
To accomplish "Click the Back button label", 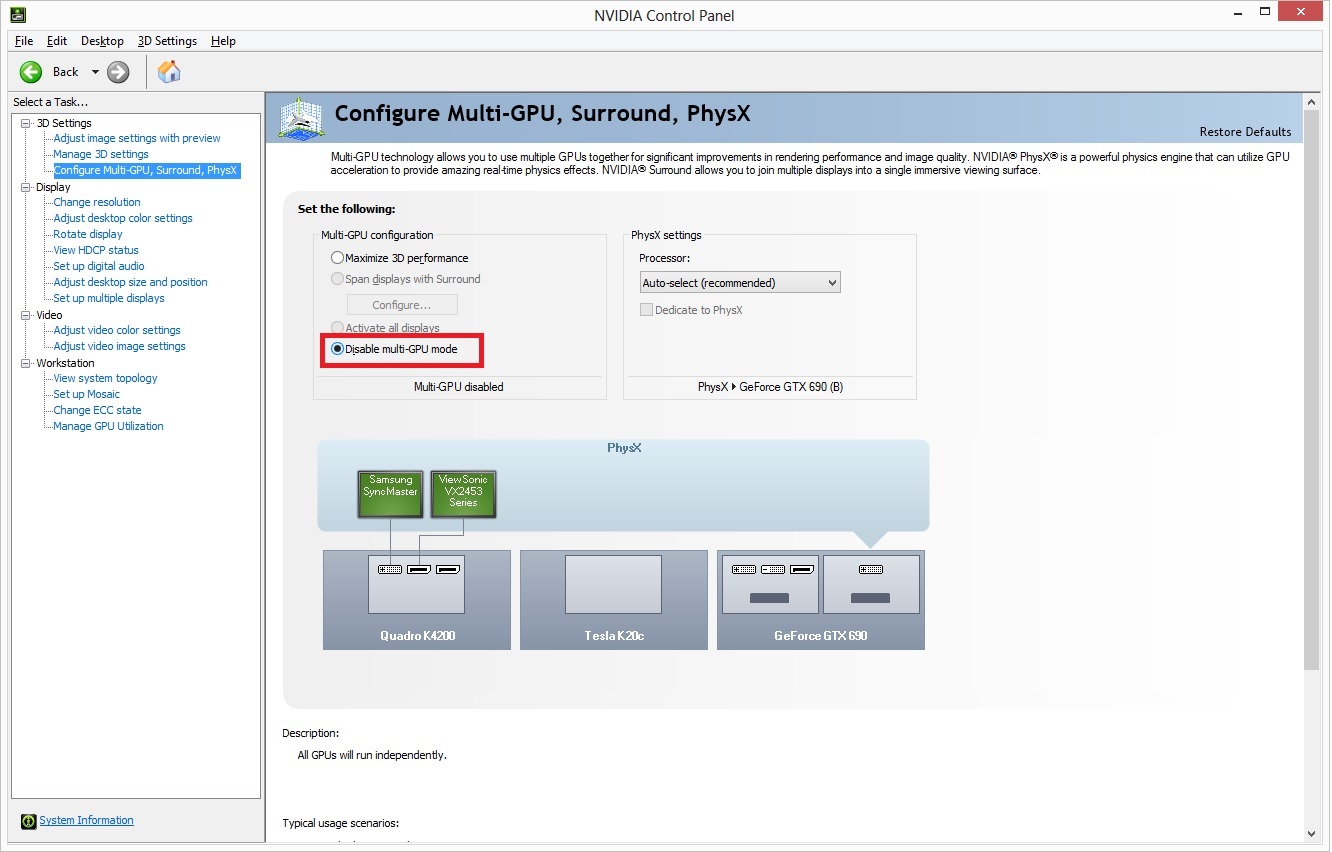I will pyautogui.click(x=66, y=72).
